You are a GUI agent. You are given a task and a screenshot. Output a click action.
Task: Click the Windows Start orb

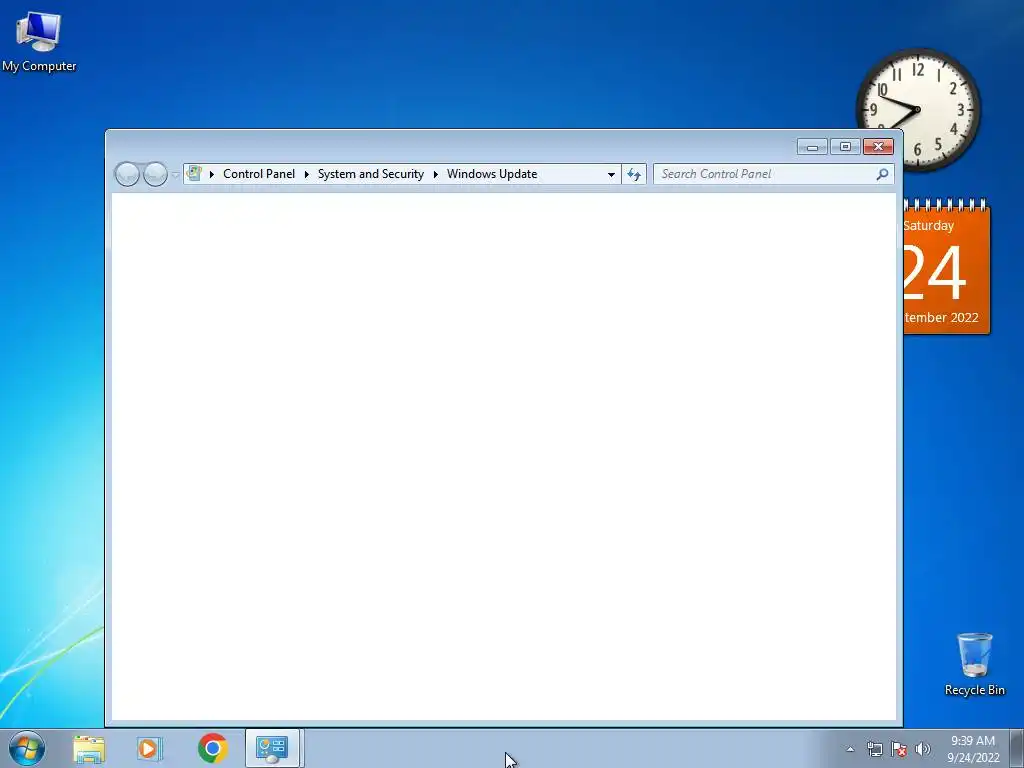click(27, 748)
